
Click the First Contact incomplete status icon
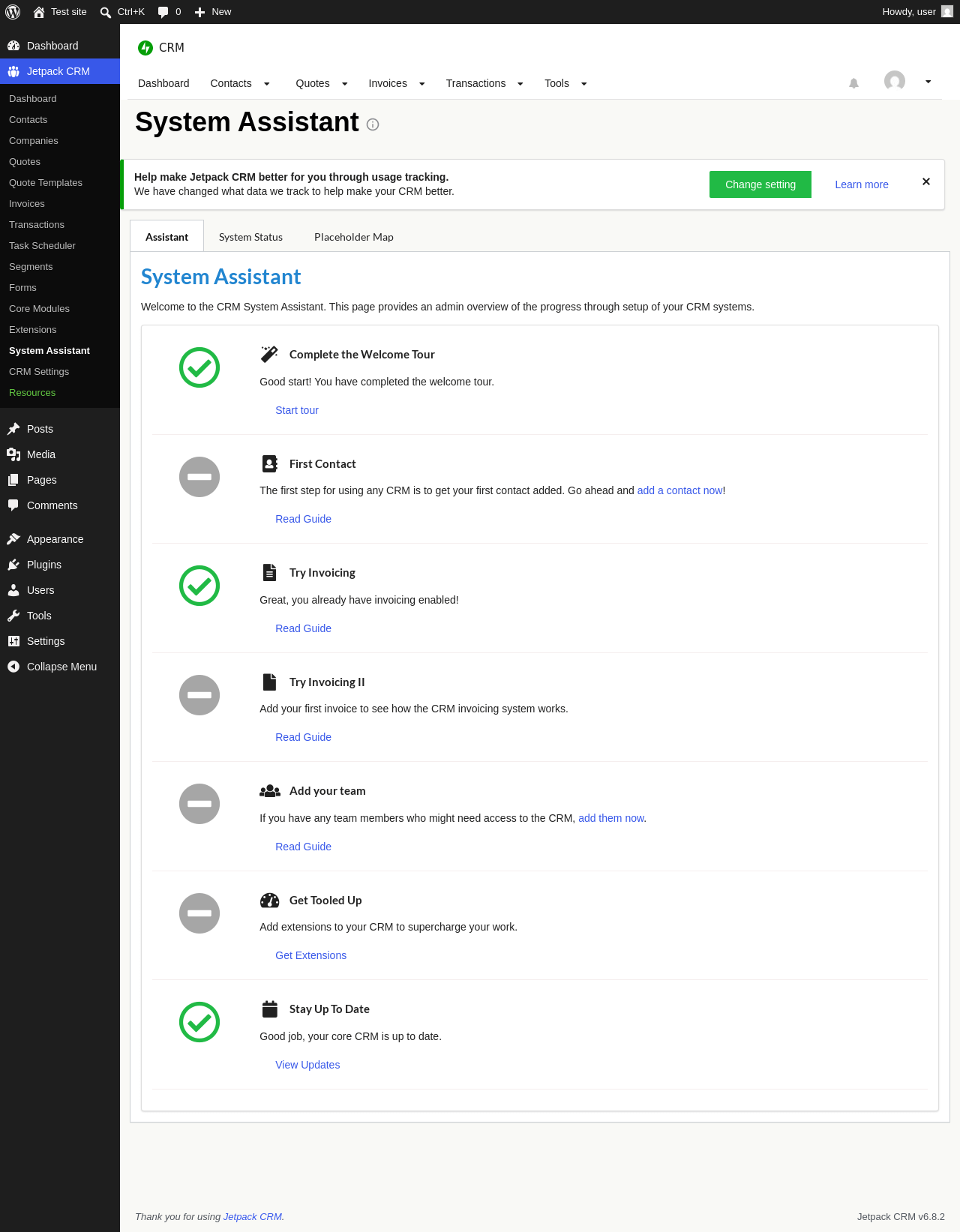tap(199, 477)
